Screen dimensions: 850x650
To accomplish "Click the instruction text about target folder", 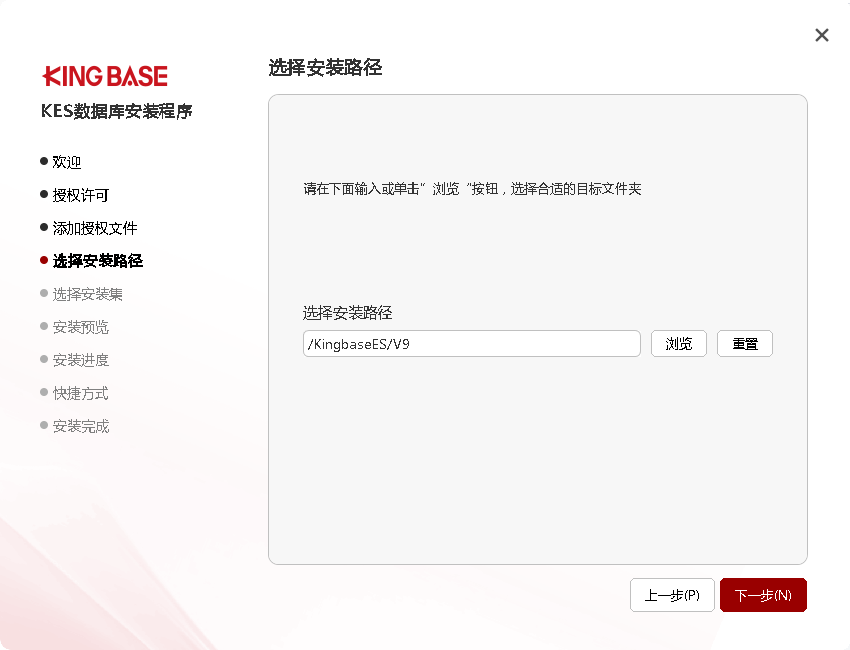I will click(x=472, y=188).
